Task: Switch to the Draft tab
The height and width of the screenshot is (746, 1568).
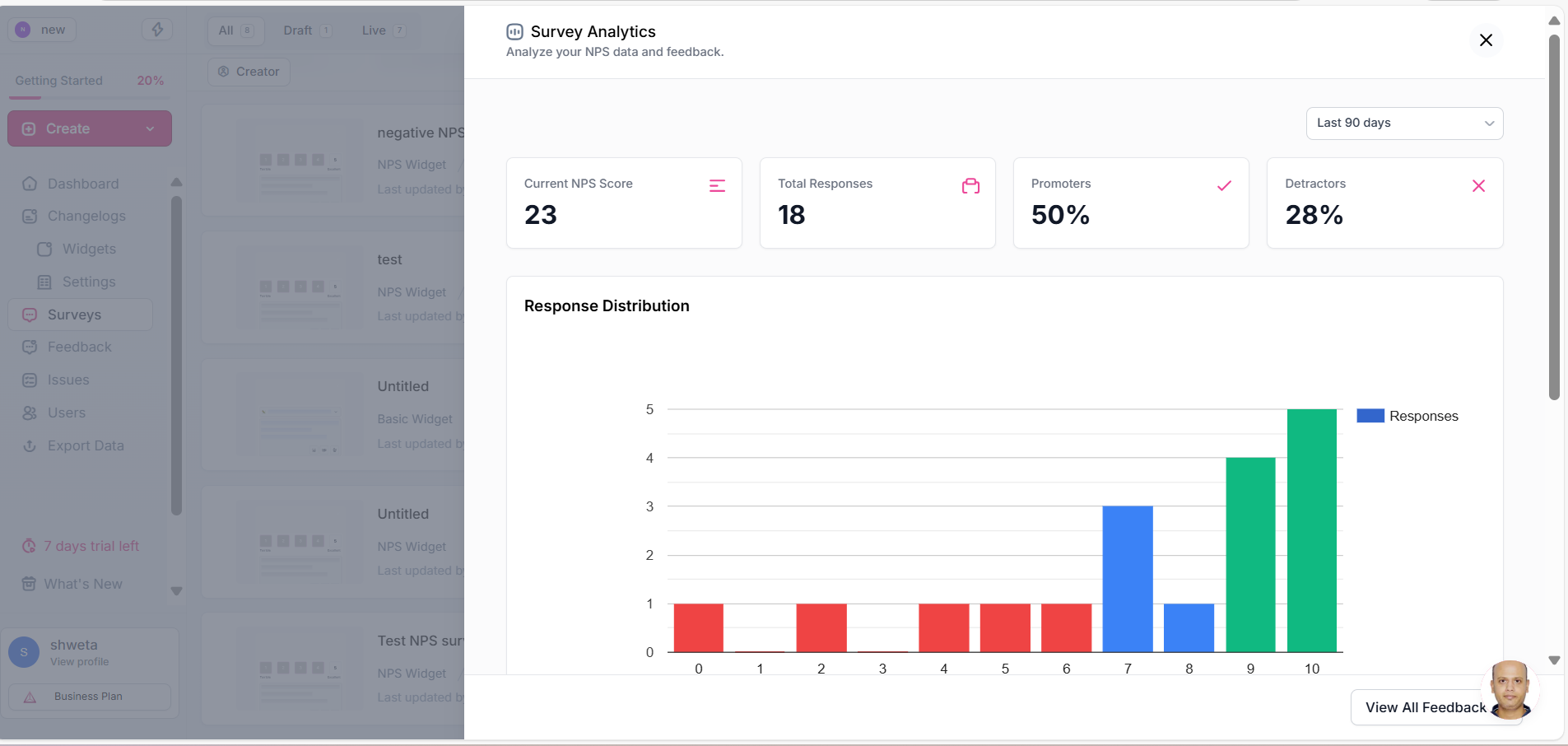Action: pyautogui.click(x=305, y=30)
